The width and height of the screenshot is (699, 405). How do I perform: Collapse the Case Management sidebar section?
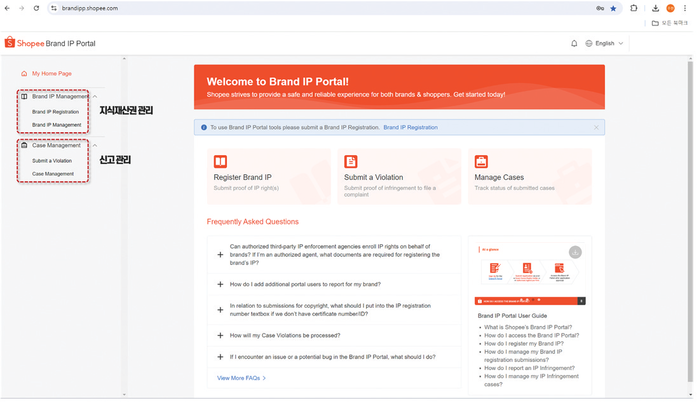point(95,145)
